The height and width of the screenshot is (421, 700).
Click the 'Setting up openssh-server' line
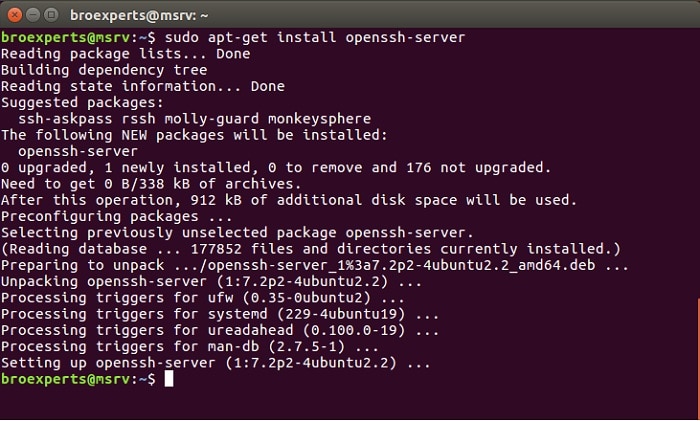pos(215,363)
